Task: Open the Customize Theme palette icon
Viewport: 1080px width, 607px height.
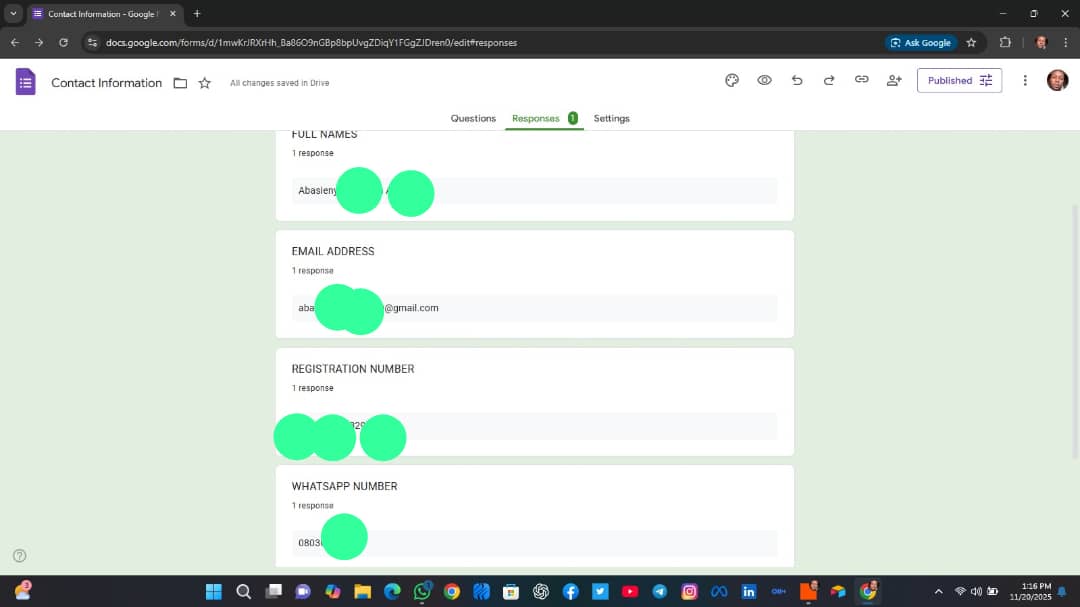Action: [x=732, y=80]
